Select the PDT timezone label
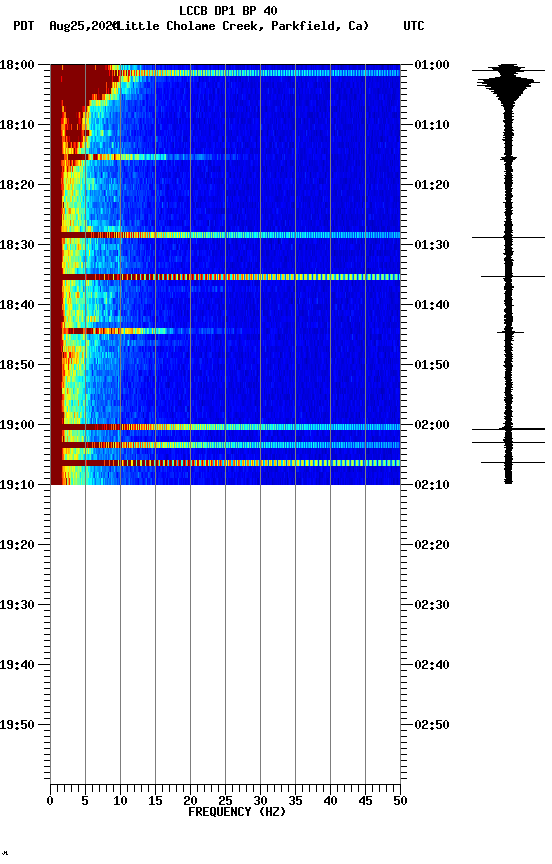Image resolution: width=552 pixels, height=864 pixels. [24, 26]
